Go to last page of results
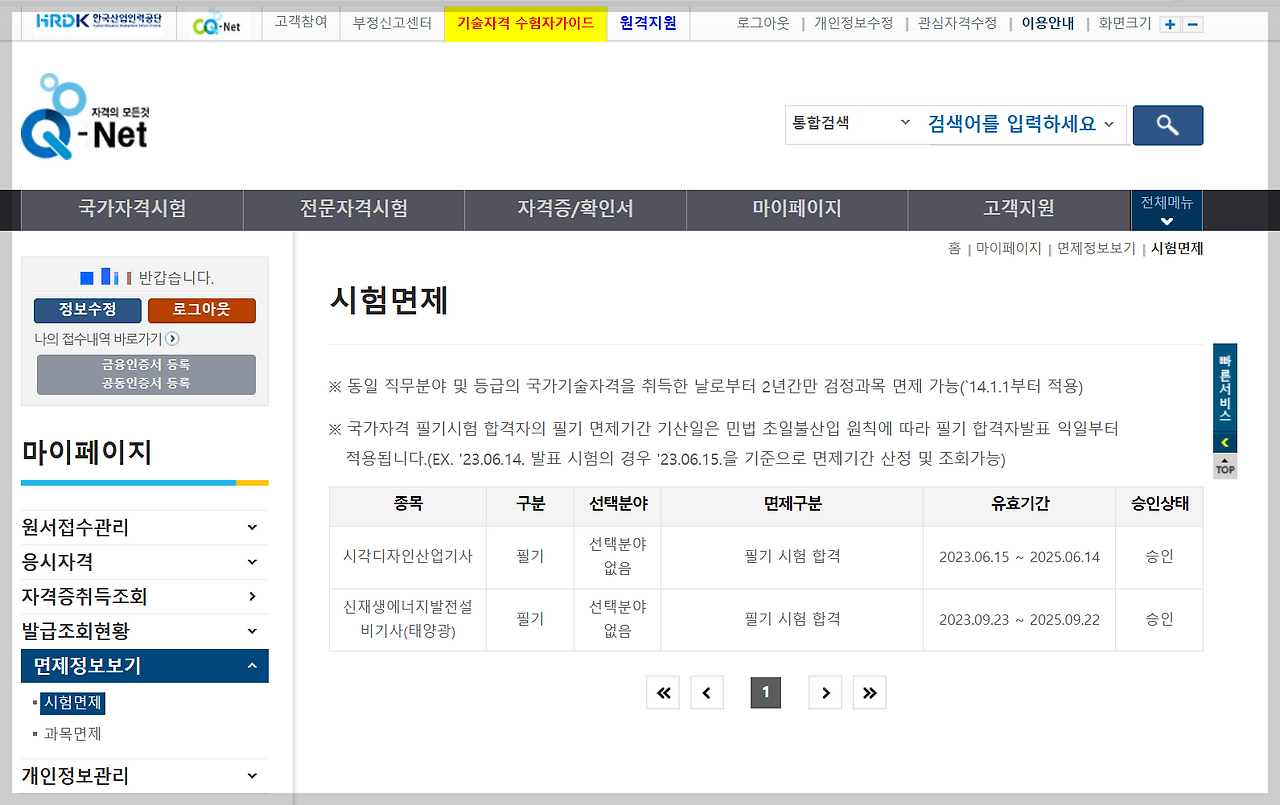 tap(870, 692)
